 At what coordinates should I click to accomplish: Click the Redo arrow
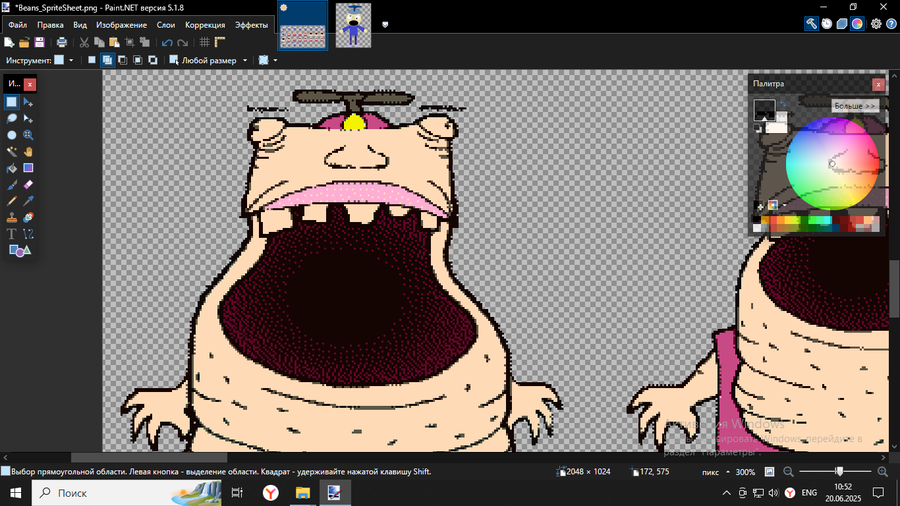click(183, 42)
